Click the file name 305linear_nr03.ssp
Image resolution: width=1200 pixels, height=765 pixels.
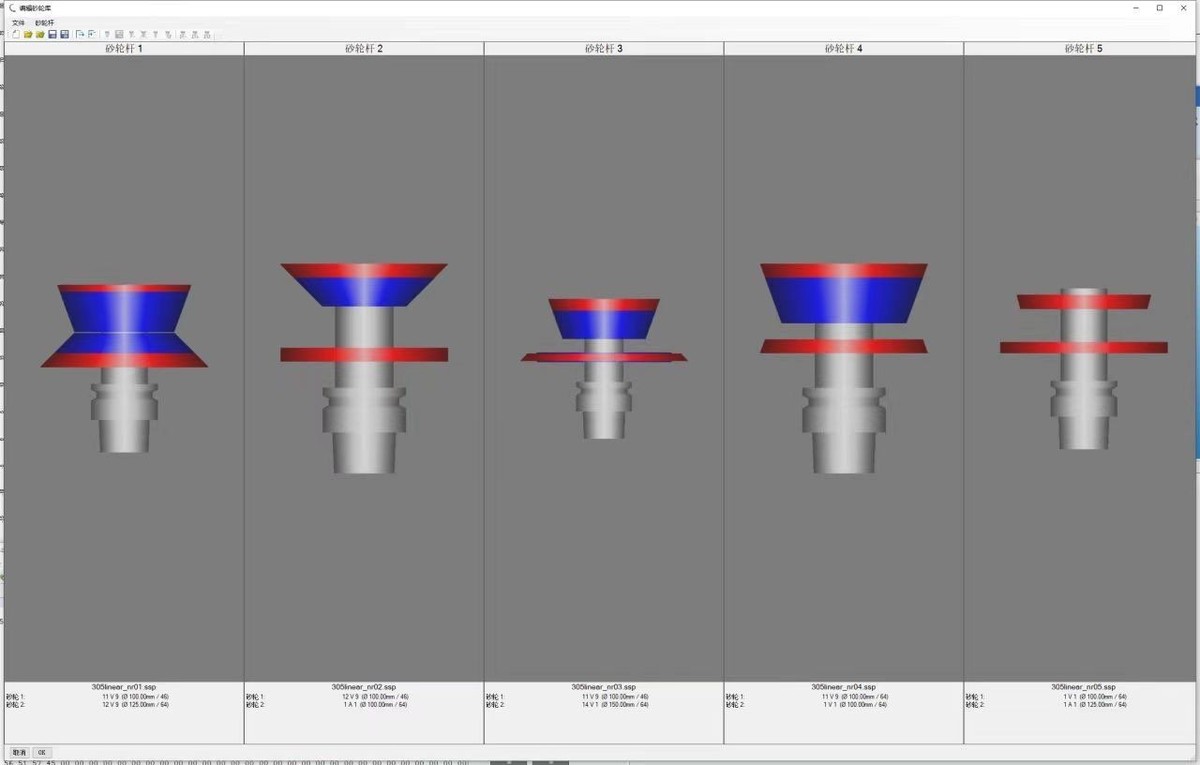pyautogui.click(x=604, y=687)
